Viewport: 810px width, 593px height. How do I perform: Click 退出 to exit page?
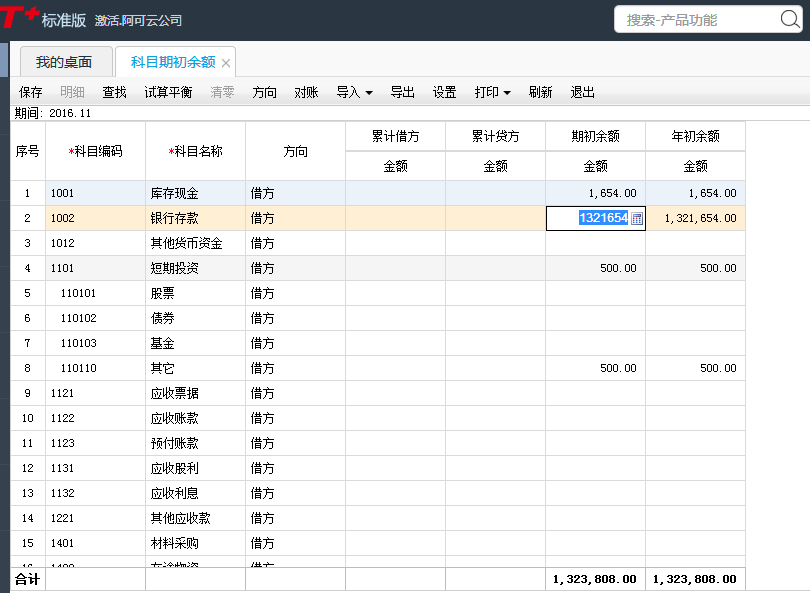582,92
